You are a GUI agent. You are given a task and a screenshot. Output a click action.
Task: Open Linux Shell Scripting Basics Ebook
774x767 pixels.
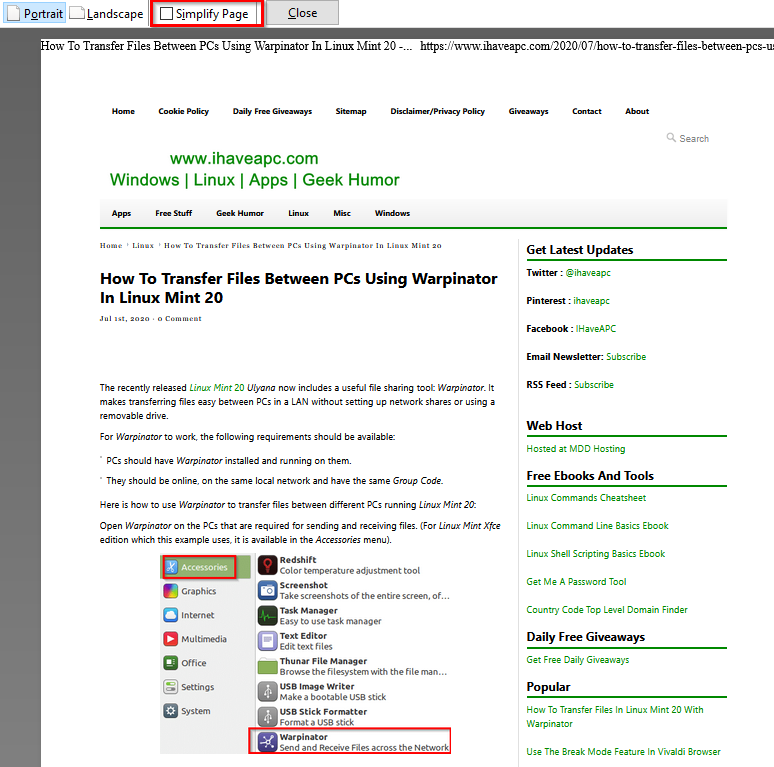point(596,554)
